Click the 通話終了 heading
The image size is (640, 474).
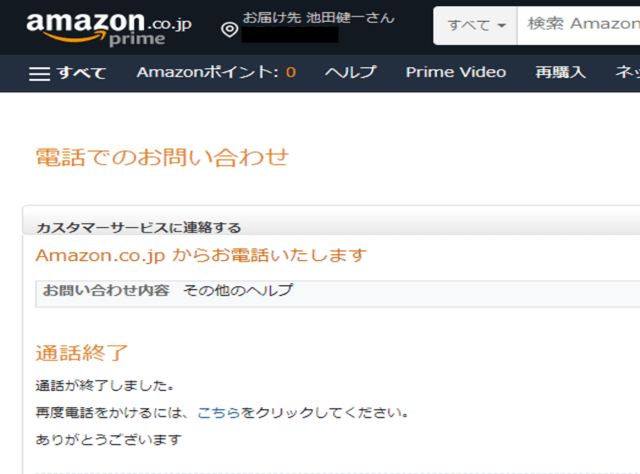coord(82,353)
